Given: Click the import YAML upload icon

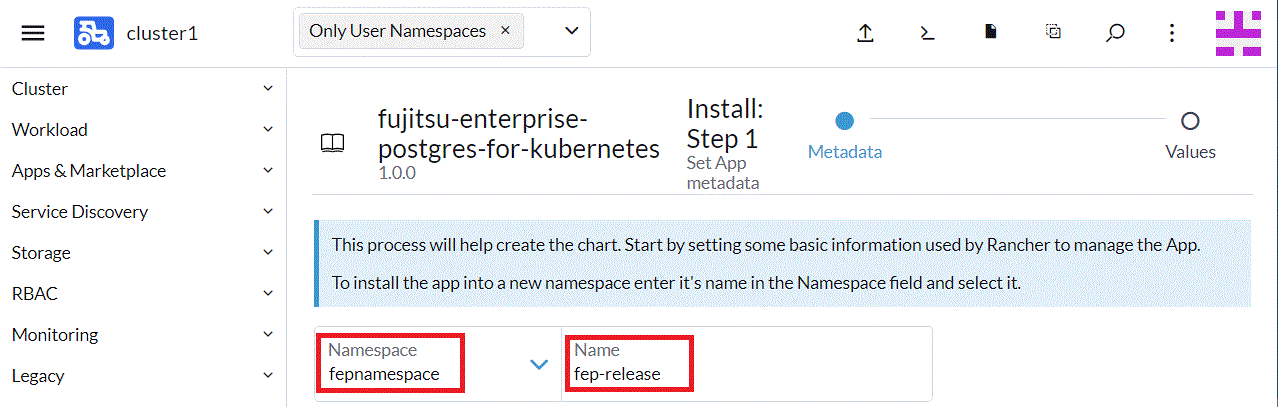Looking at the screenshot, I should tap(866, 32).
